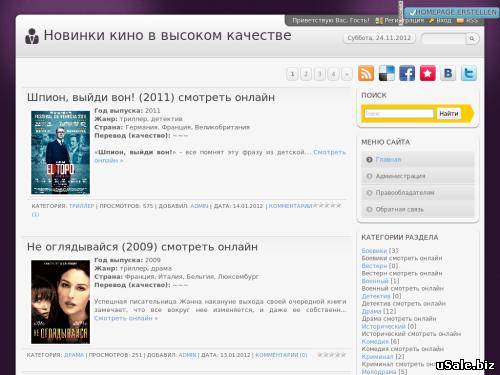Open Криминал category in sidebar

pos(377,357)
